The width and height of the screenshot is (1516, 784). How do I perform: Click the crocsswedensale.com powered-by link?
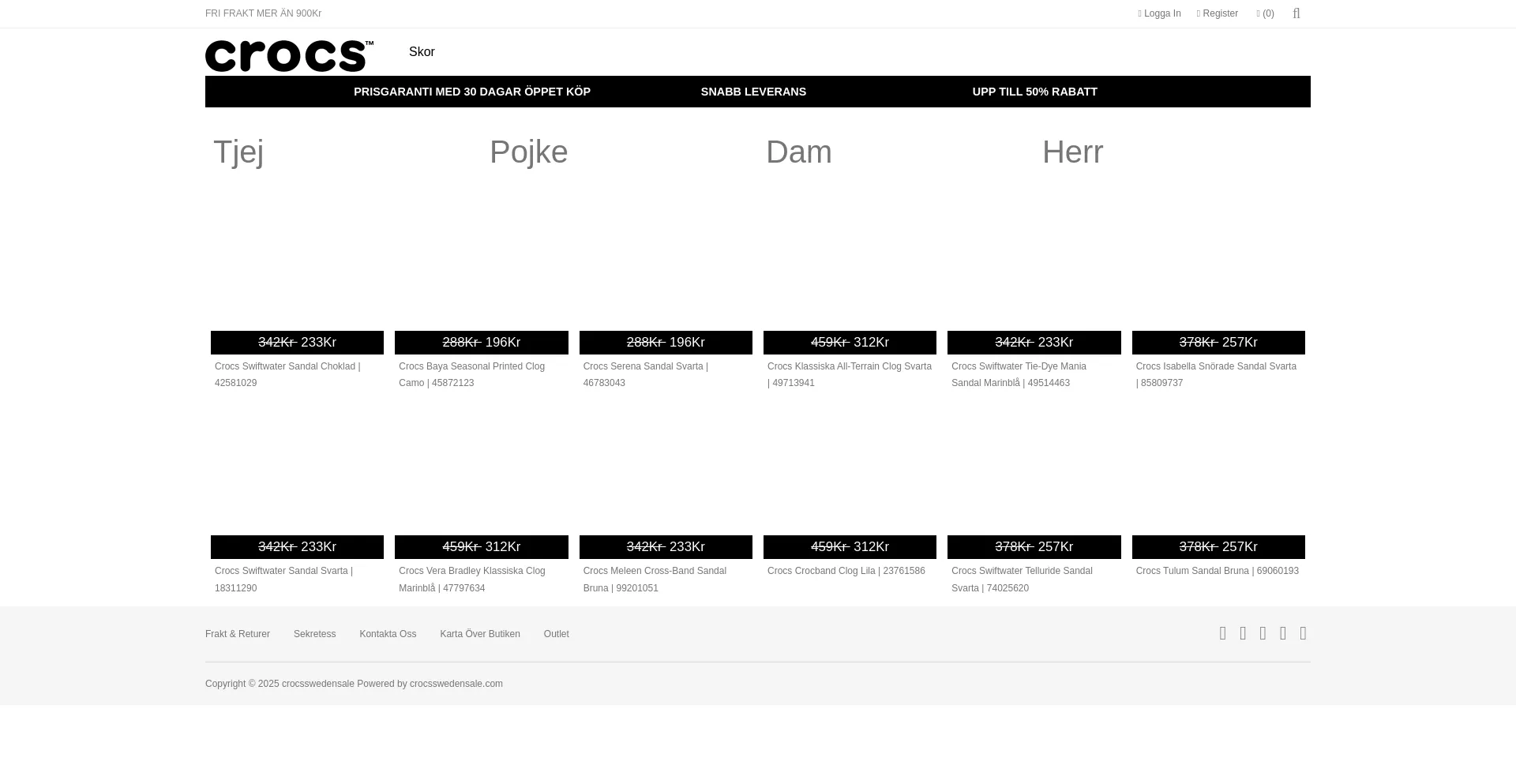click(456, 684)
